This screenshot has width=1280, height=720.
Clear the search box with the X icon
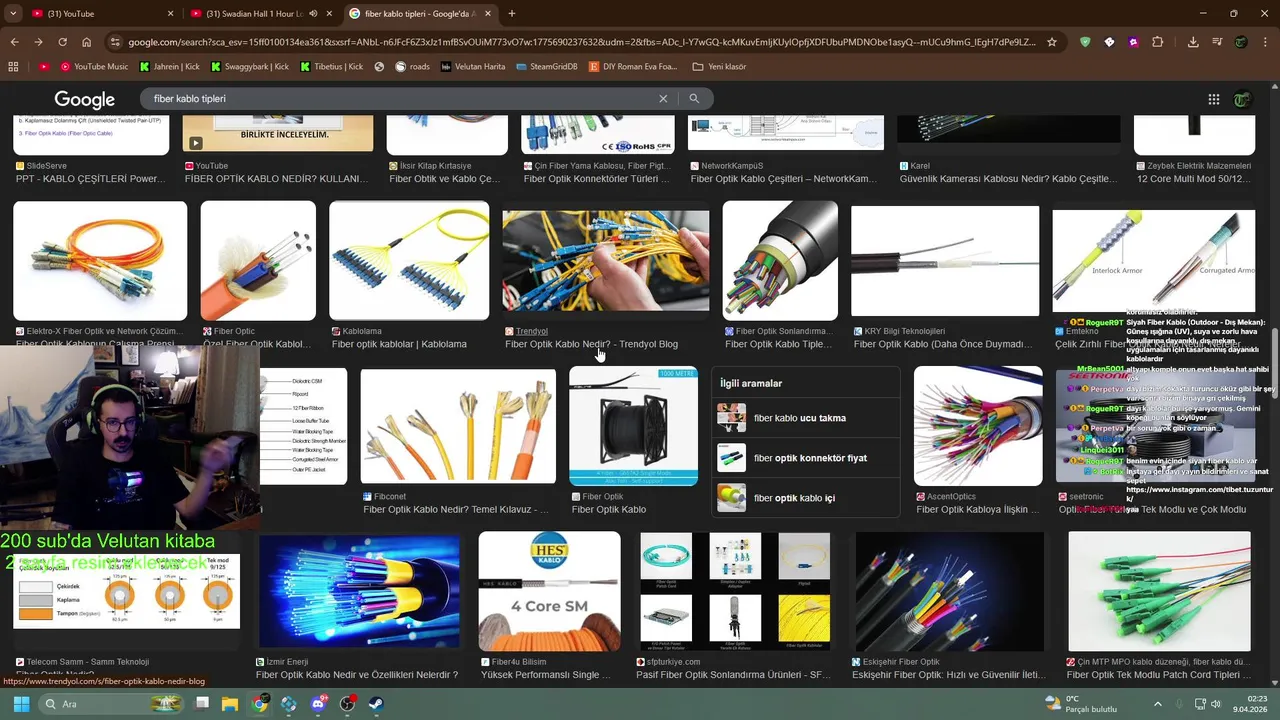(662, 98)
